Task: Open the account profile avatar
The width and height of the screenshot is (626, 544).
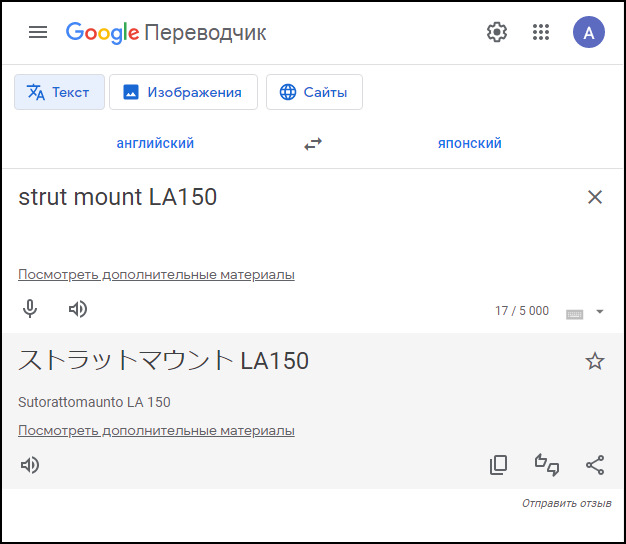Action: pyautogui.click(x=589, y=32)
